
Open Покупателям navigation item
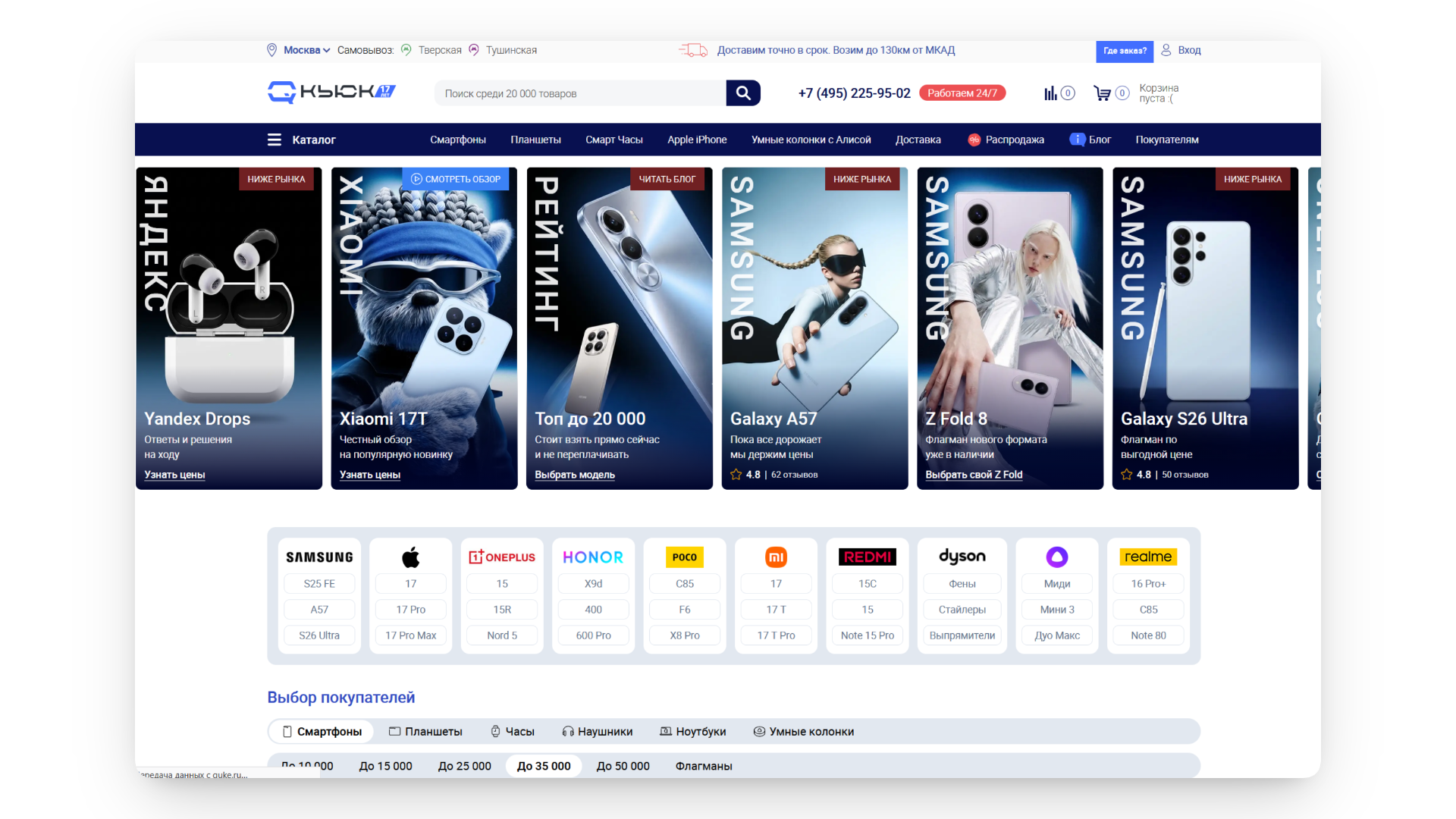(x=1167, y=140)
